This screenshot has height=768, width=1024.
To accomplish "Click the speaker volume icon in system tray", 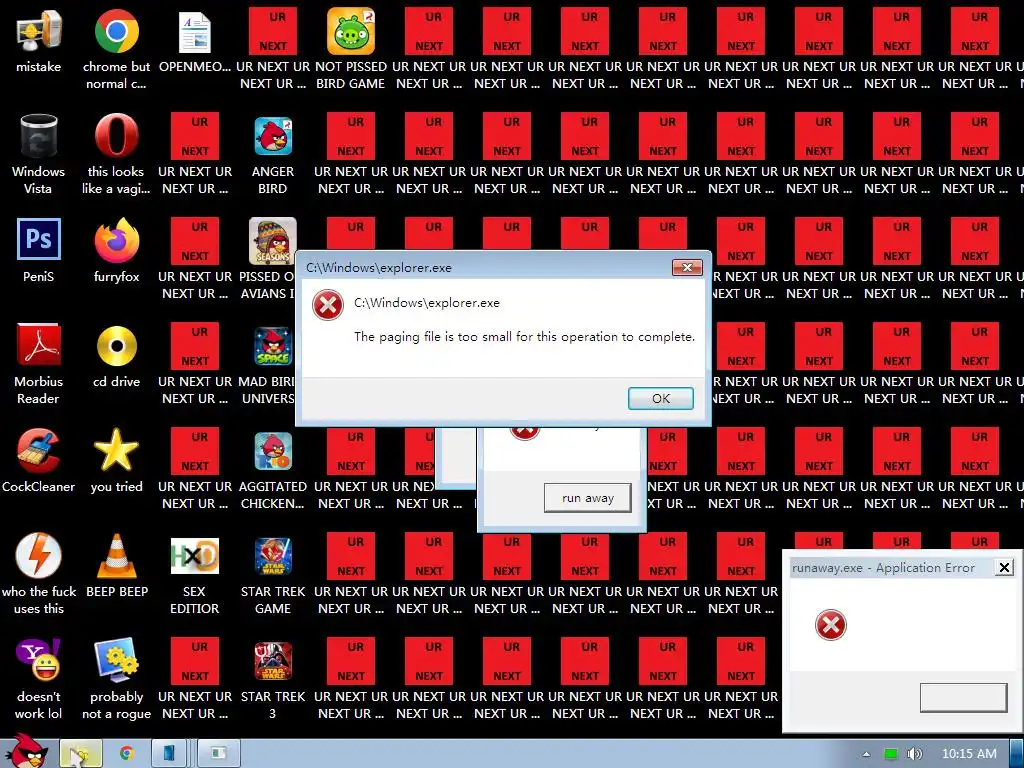I will point(914,754).
